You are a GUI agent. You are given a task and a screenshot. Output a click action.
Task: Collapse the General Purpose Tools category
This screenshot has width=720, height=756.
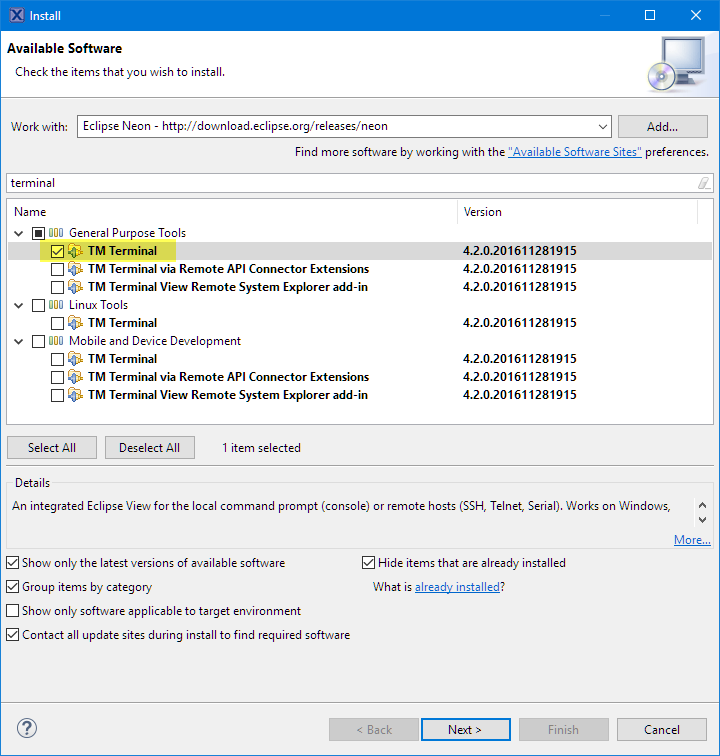coord(19,233)
